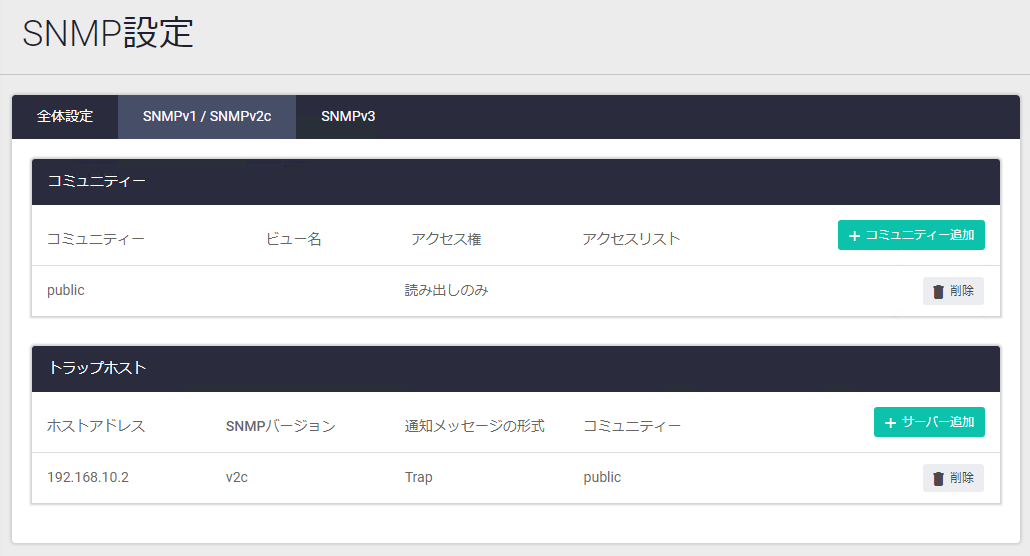Screen dimensions: 1030x556
Task: Click the Trap notification format cell
Action: (x=419, y=478)
